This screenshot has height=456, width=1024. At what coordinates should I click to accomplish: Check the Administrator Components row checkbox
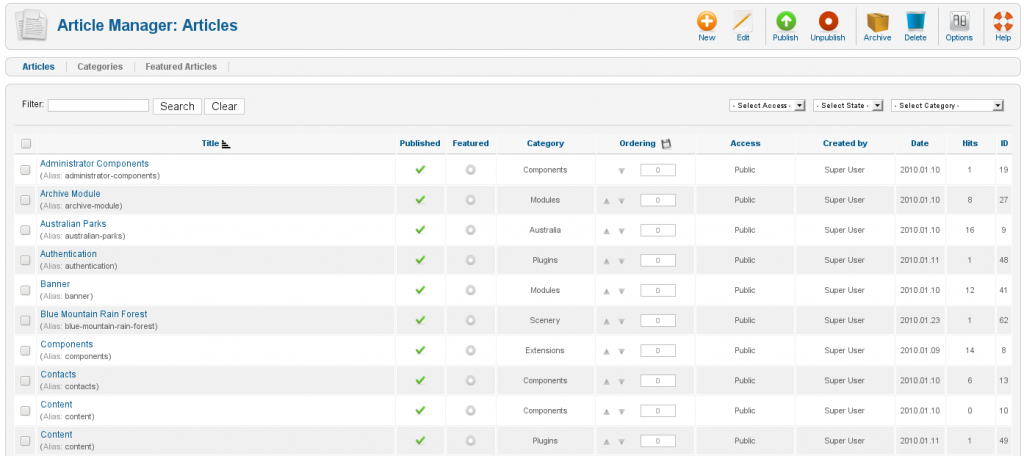(25, 170)
